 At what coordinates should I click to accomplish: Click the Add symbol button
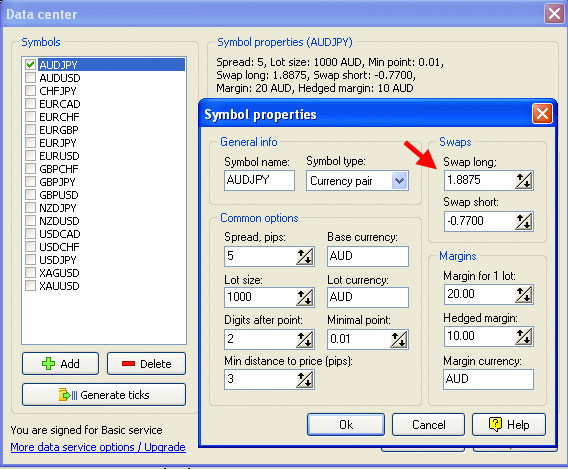[x=60, y=363]
